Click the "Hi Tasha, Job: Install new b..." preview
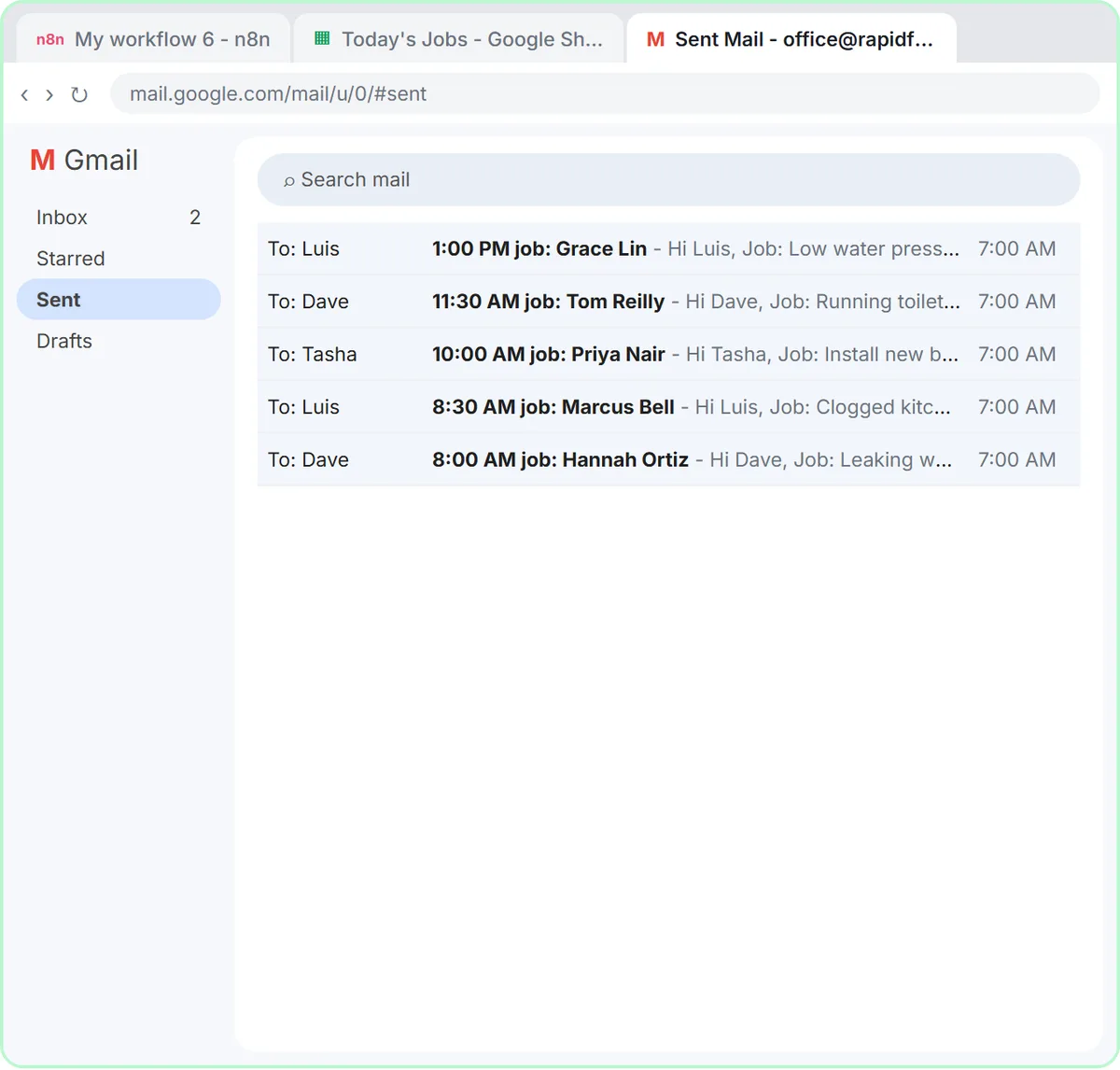The height and width of the screenshot is (1070, 1120). click(822, 355)
